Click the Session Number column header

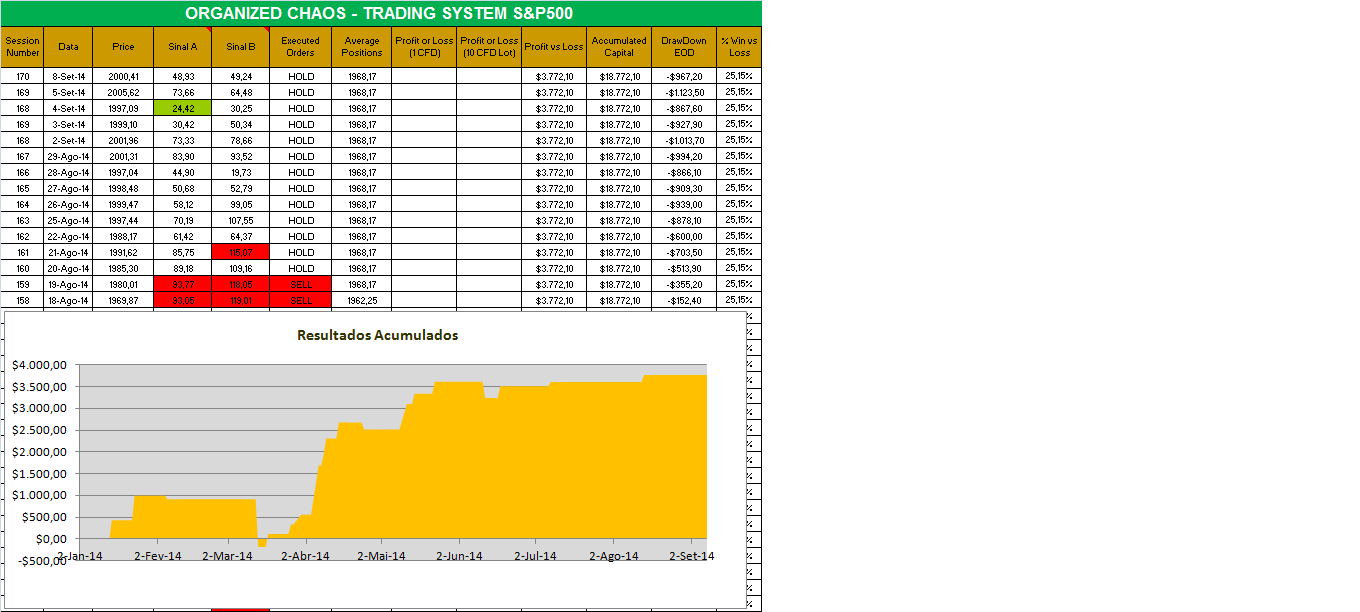23,47
